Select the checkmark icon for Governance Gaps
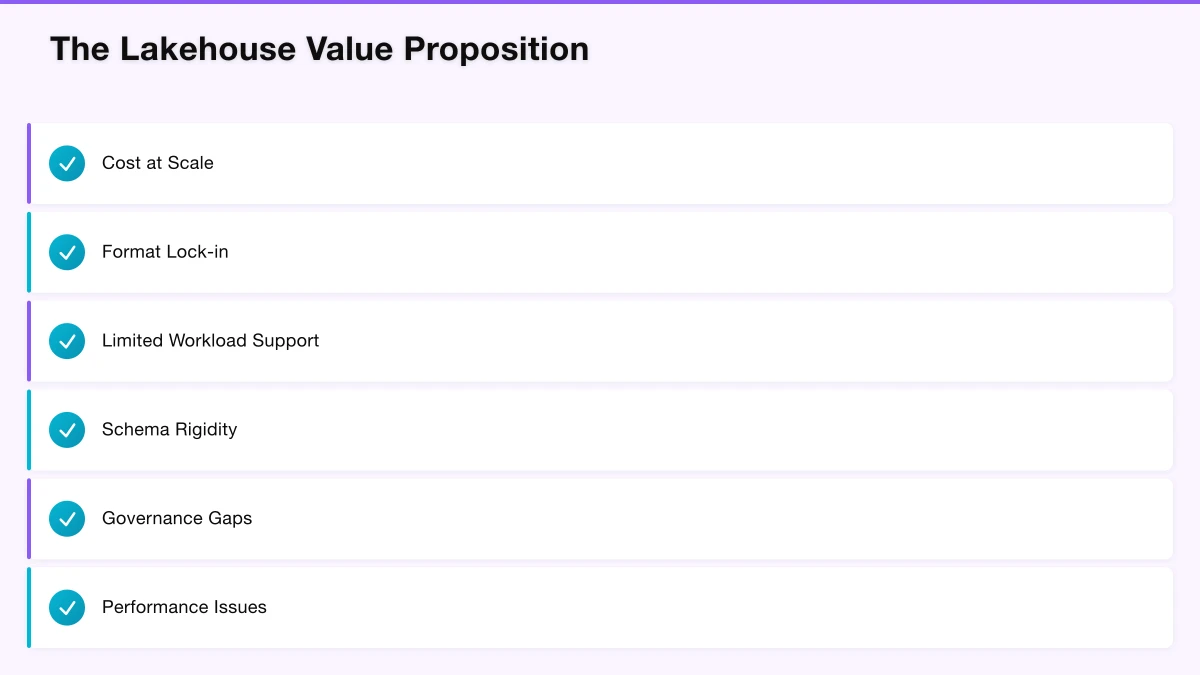 pyautogui.click(x=67, y=519)
